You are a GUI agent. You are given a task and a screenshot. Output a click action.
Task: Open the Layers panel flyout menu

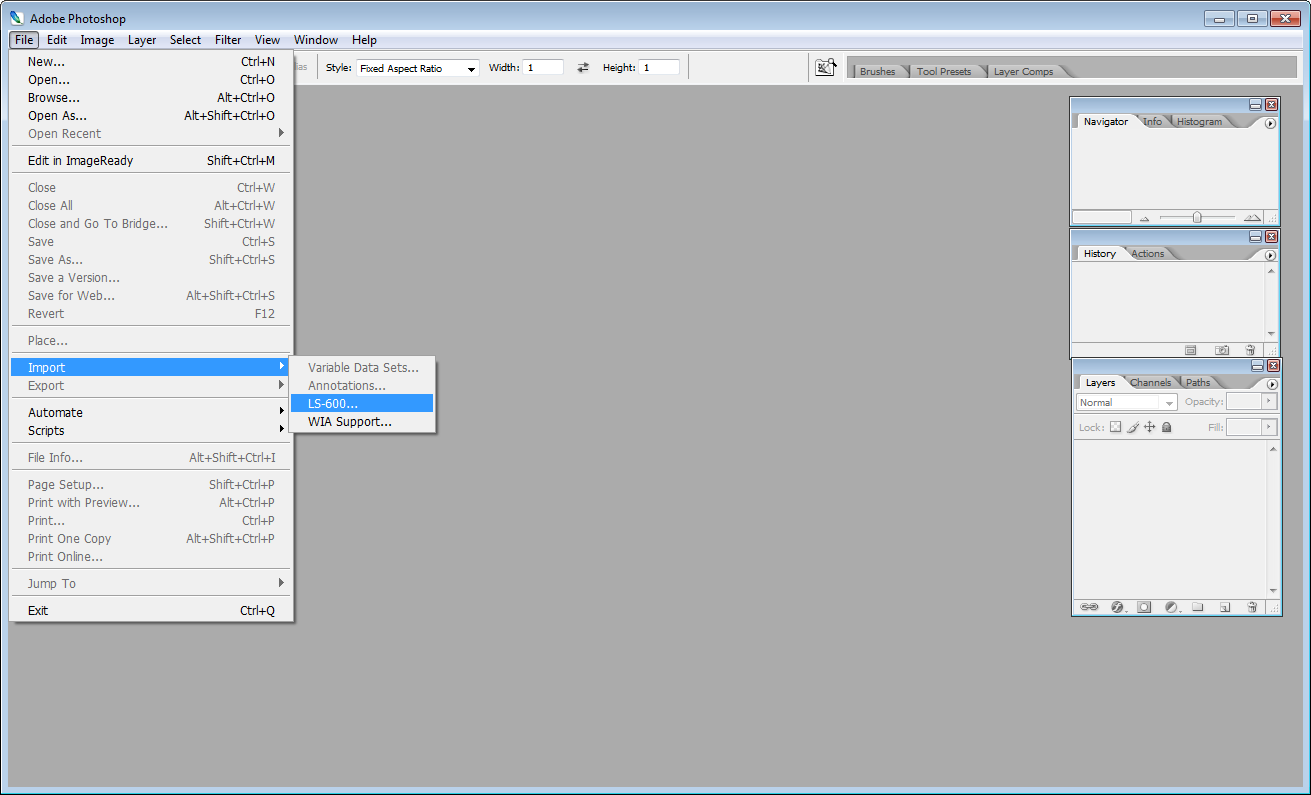[1271, 384]
